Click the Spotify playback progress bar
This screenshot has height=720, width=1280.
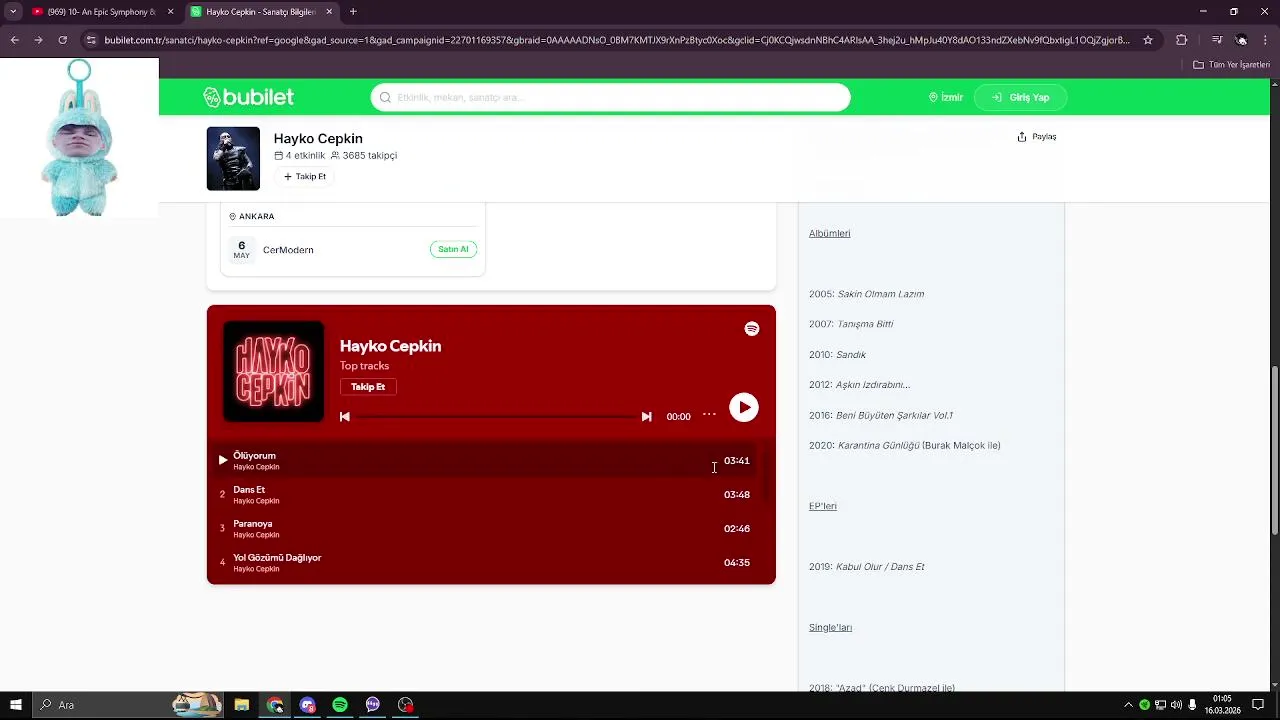(x=495, y=417)
